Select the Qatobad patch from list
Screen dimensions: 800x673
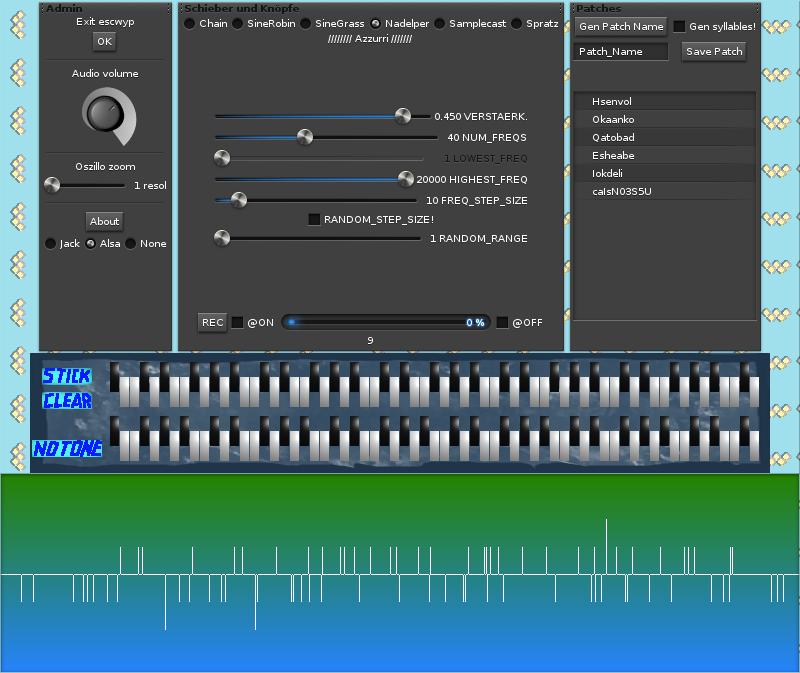613,137
